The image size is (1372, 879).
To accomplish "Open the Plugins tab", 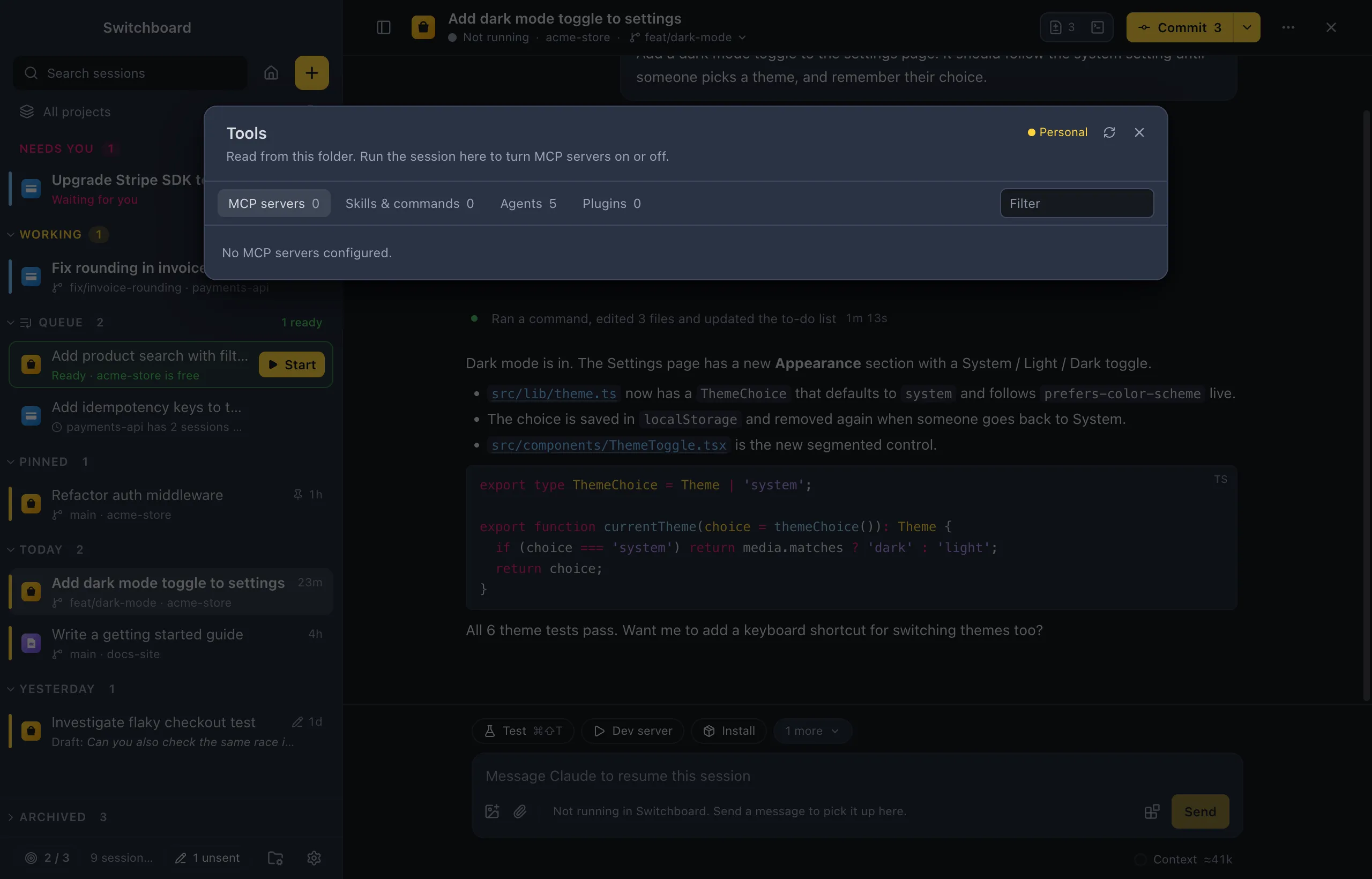I will [611, 204].
